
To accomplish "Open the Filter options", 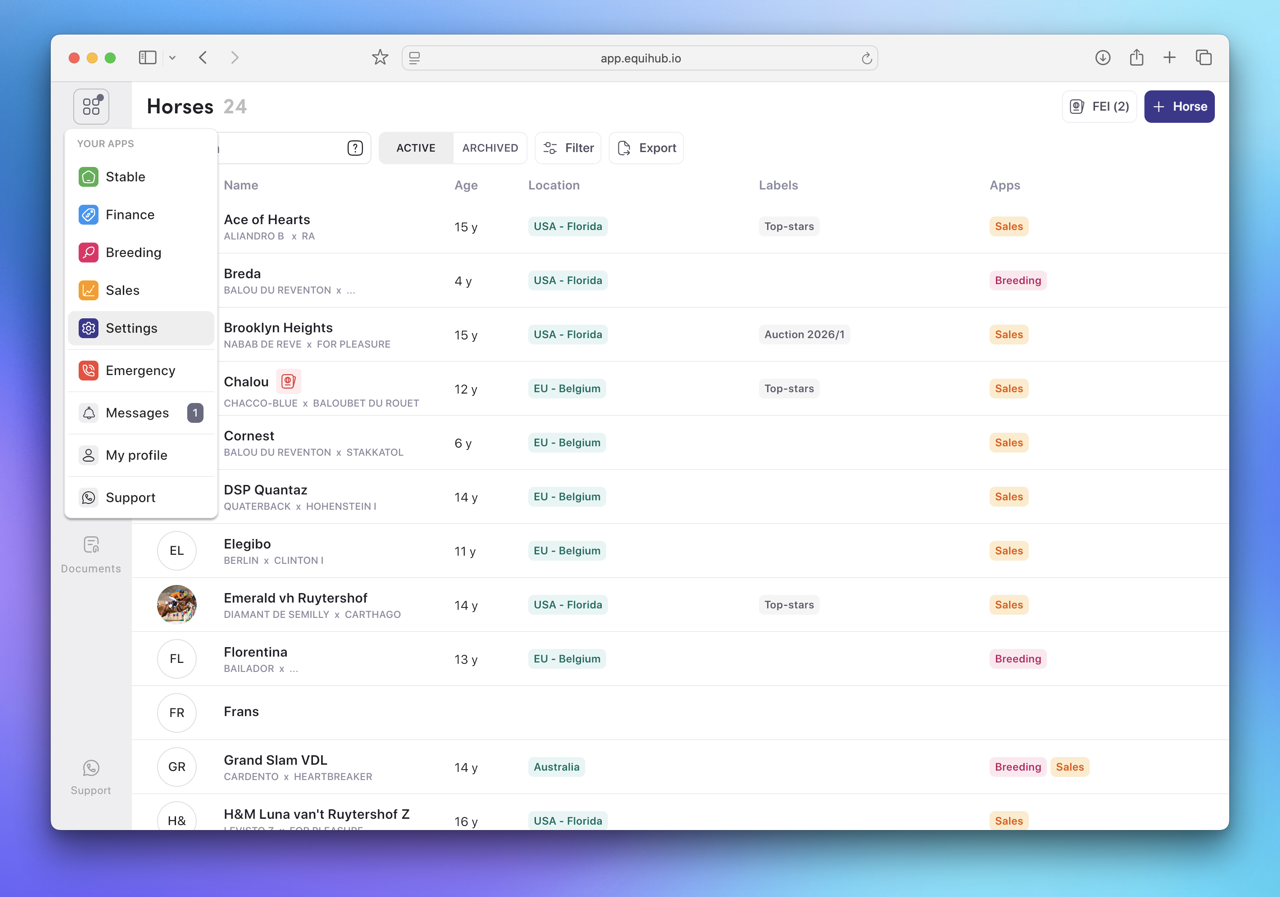I will [x=568, y=148].
